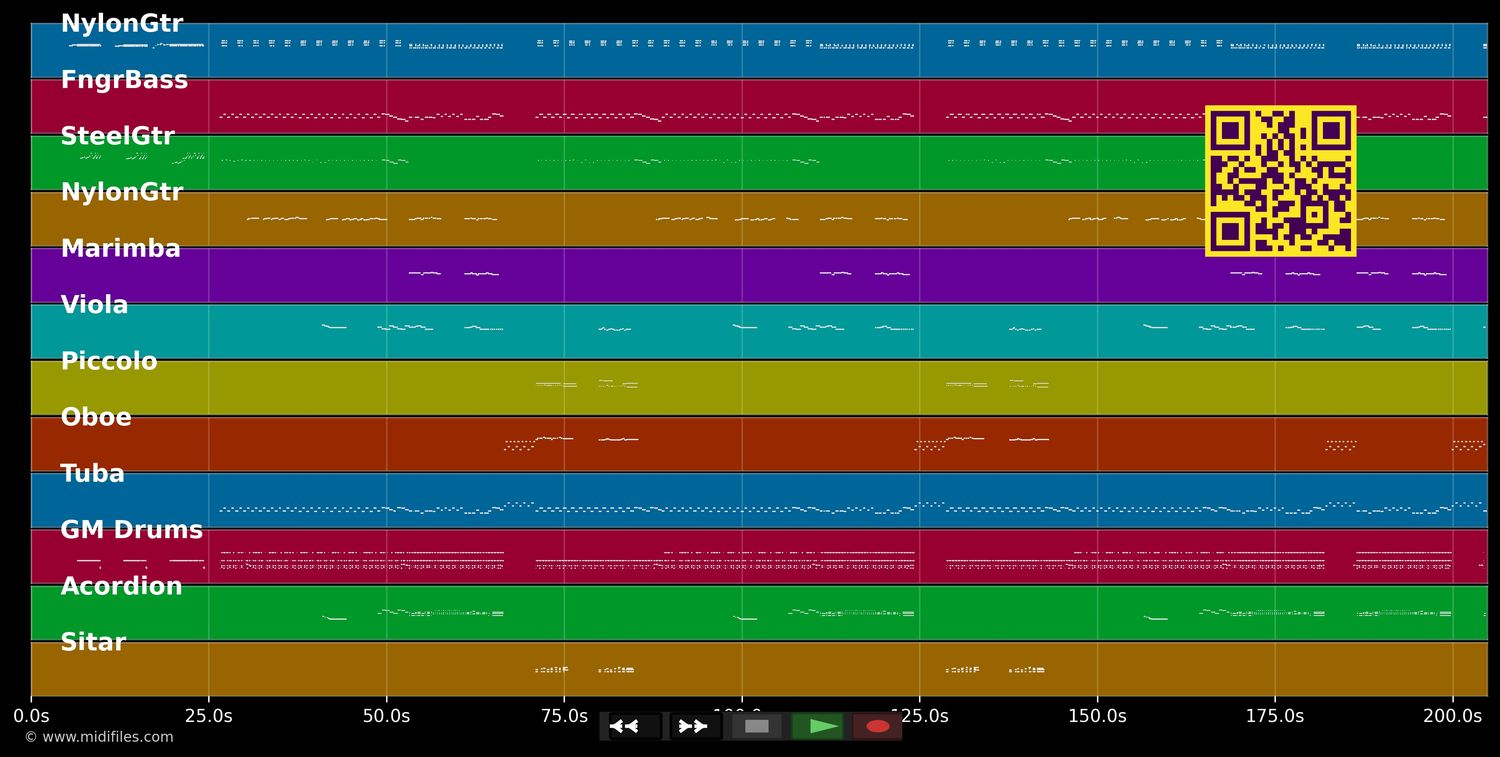The image size is (1500, 757).
Task: Choose the Marimba track label
Action: [120, 250]
